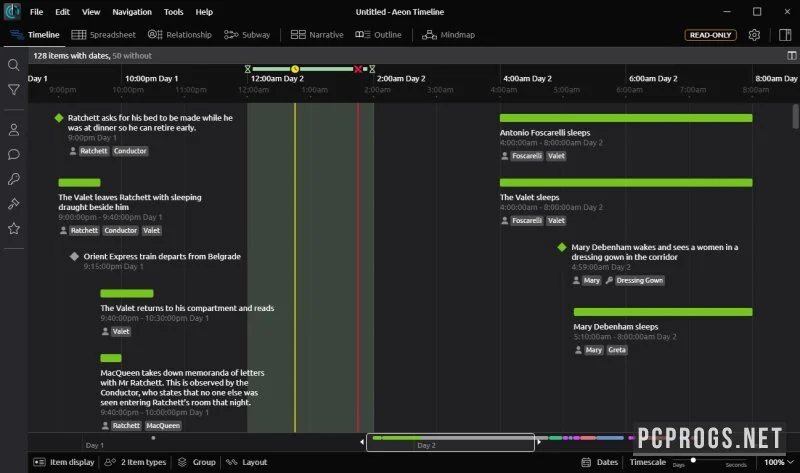This screenshot has width=800, height=473.
Task: Click the left hourglass range handle
Action: (x=247, y=69)
